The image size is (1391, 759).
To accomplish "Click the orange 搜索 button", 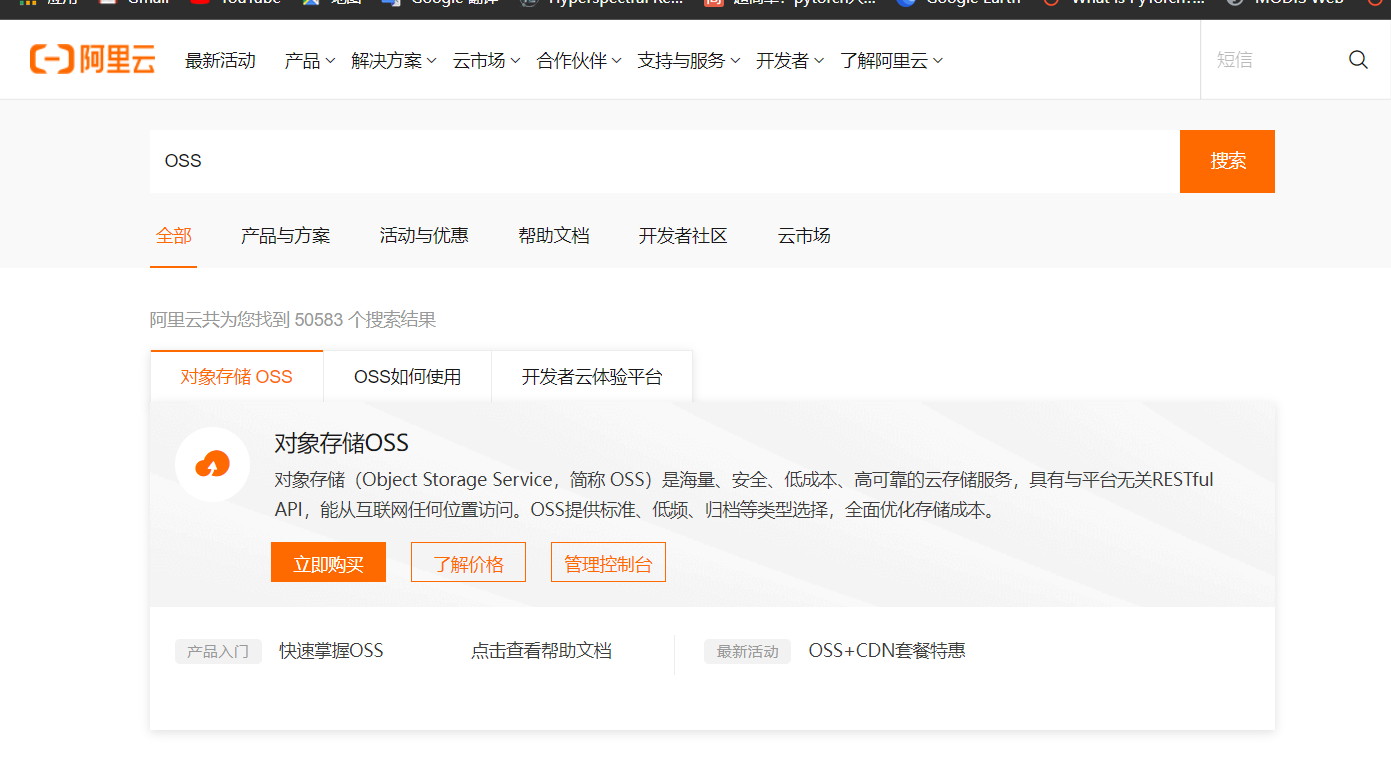I will [1227, 161].
